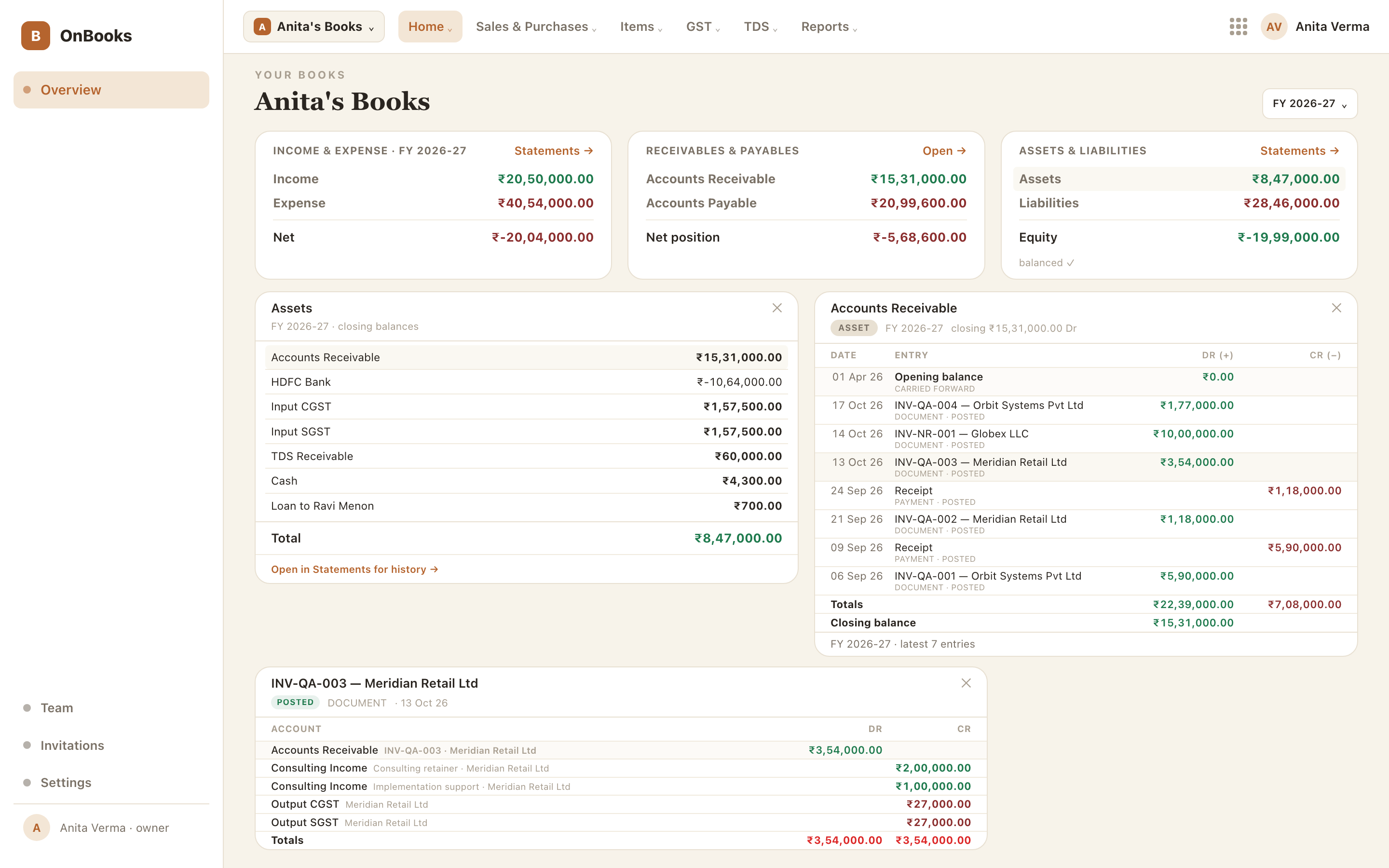Click the OnBooks logo icon
Image resolution: width=1389 pixels, height=868 pixels.
(x=36, y=36)
